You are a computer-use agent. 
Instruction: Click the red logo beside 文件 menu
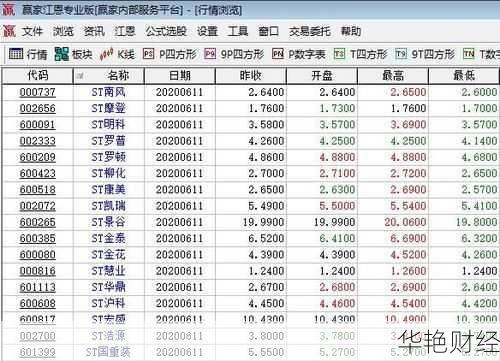(x=9, y=31)
